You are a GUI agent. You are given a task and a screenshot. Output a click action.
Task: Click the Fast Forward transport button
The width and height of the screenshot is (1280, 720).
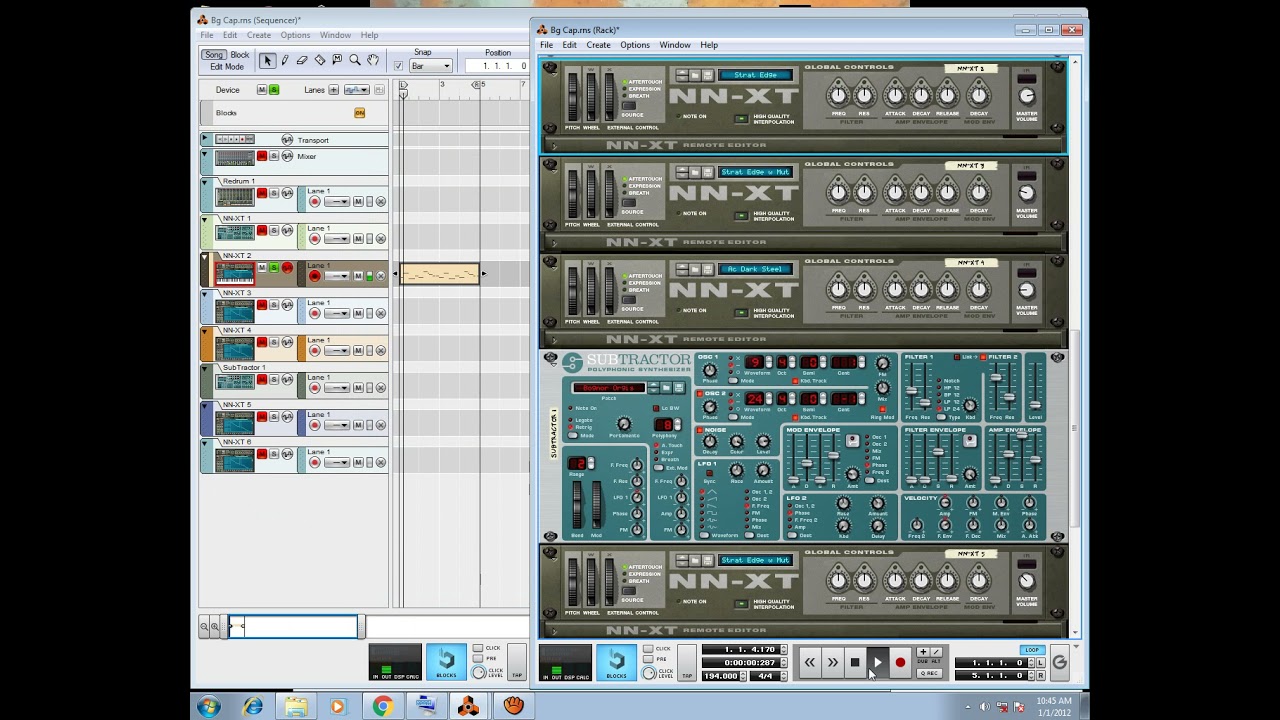click(x=832, y=662)
